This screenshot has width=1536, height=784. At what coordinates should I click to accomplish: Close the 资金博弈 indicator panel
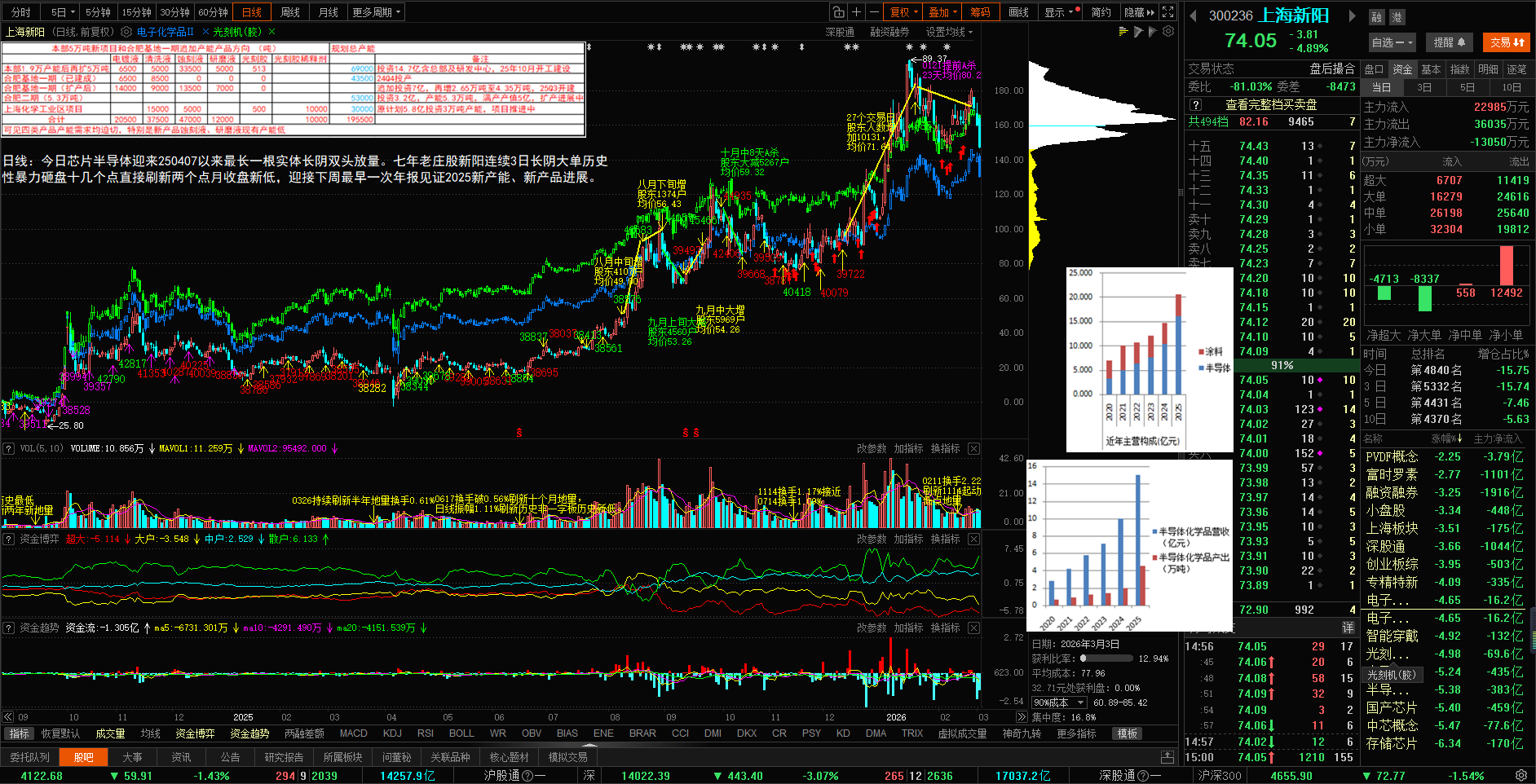coord(973,539)
